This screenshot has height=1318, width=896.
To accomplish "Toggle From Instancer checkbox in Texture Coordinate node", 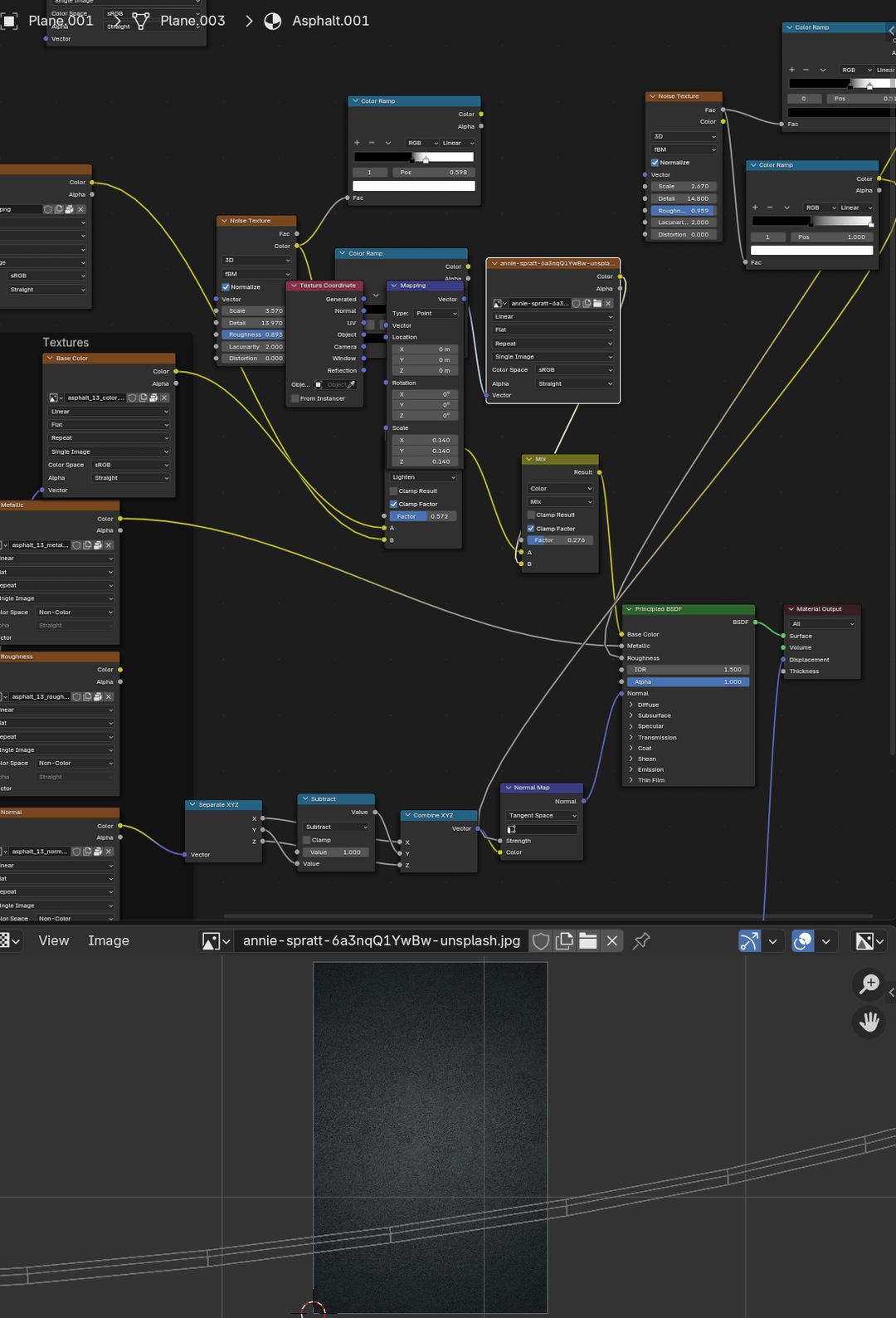I will point(295,398).
